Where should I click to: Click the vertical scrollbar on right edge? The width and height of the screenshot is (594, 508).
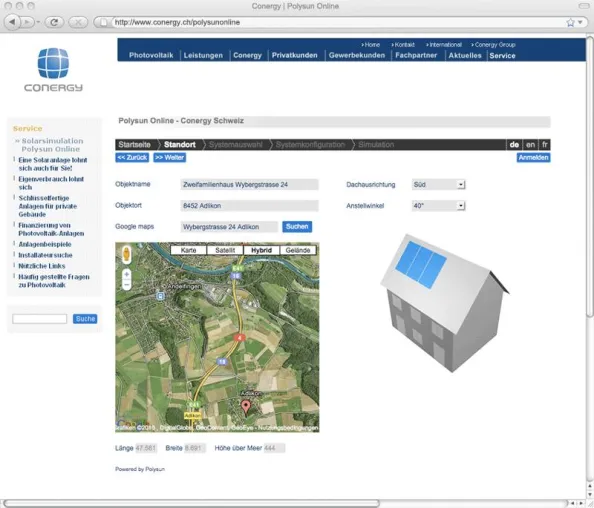pyautogui.click(x=590, y=176)
